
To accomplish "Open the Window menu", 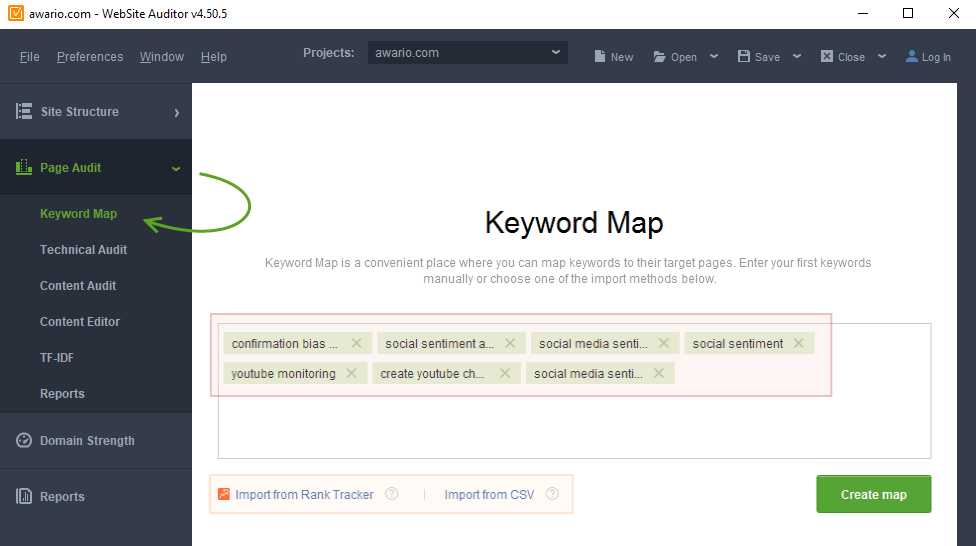I will [162, 57].
